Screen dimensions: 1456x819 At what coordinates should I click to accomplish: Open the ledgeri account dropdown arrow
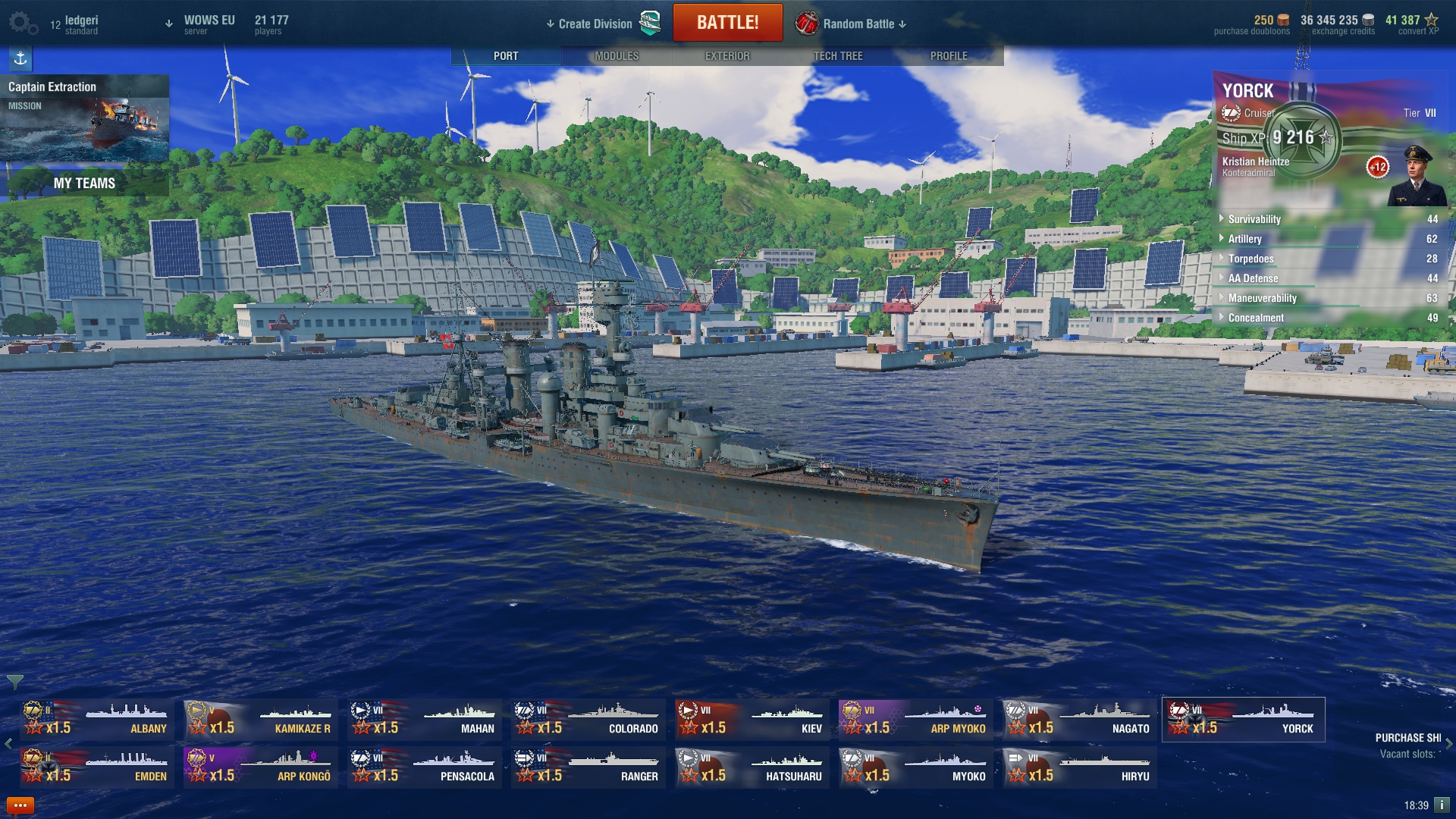click(x=168, y=24)
